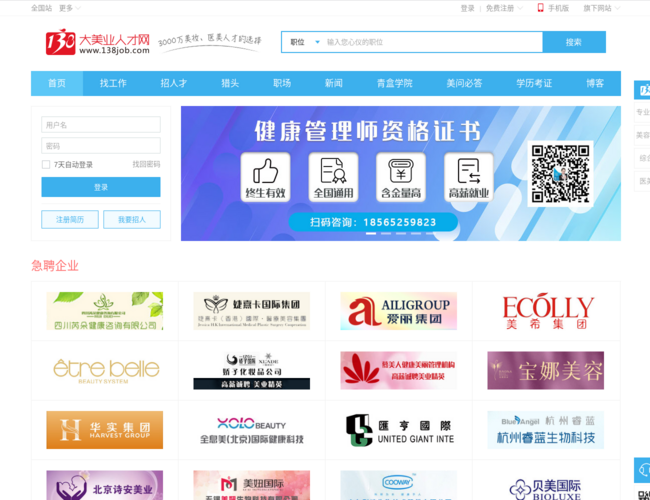The width and height of the screenshot is (650, 500).
Task: Open the 婕熹卡国际集团 logo
Action: [252, 311]
